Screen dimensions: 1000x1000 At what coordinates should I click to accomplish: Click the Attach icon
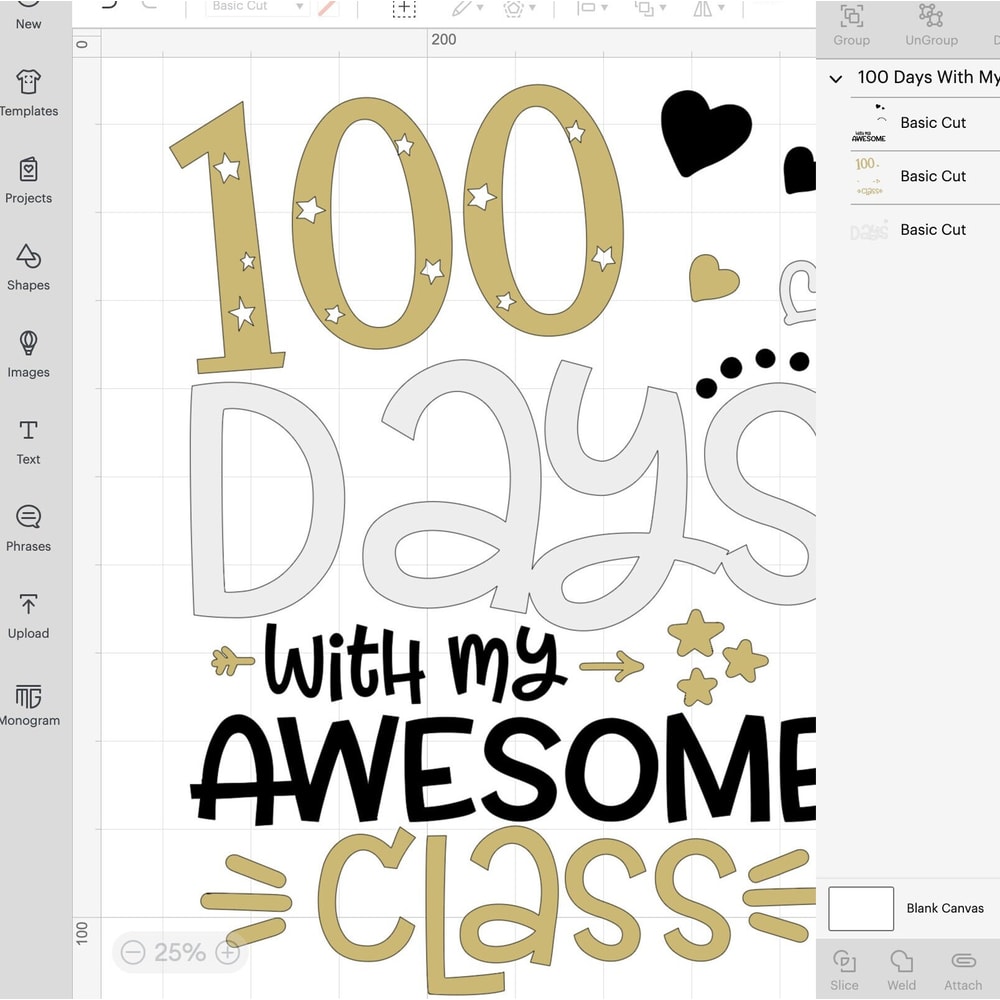[962, 967]
